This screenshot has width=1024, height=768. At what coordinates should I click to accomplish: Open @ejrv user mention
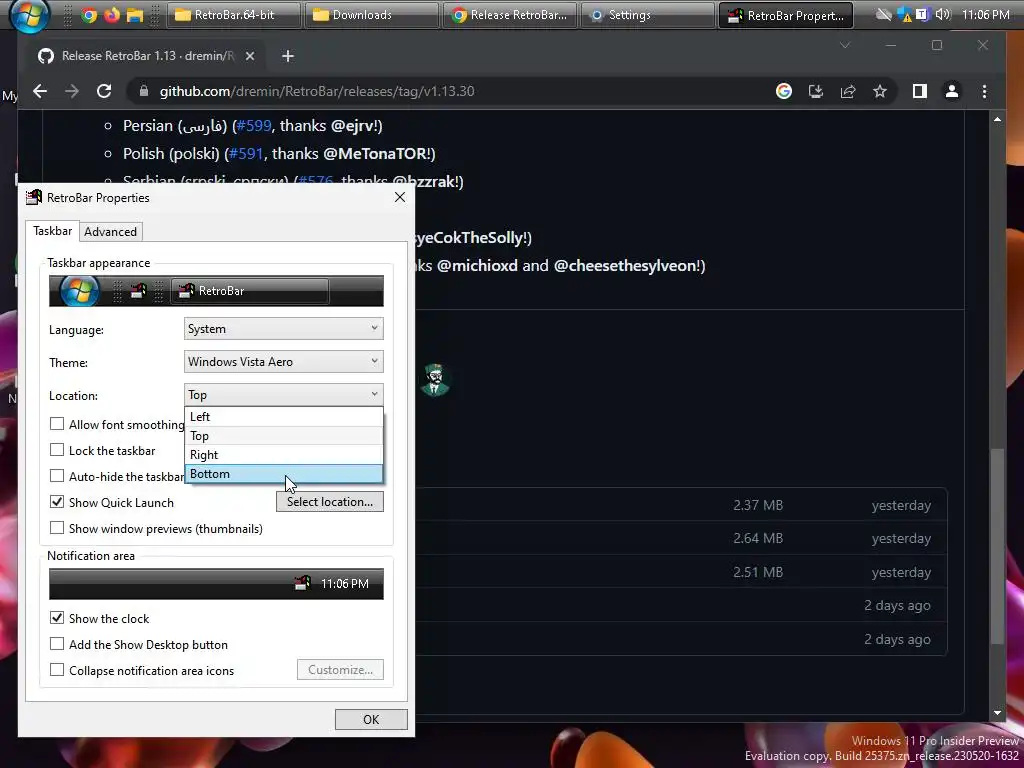[x=353, y=125]
